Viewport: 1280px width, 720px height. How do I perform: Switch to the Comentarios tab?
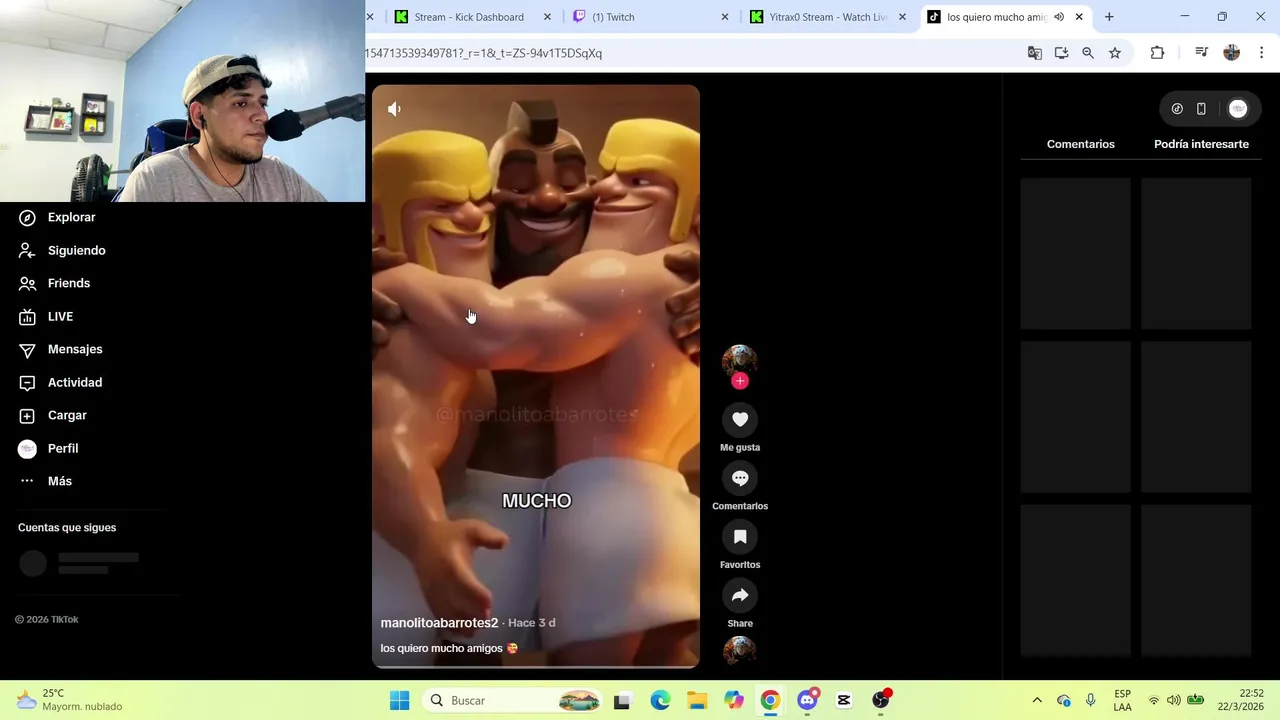click(x=1080, y=144)
